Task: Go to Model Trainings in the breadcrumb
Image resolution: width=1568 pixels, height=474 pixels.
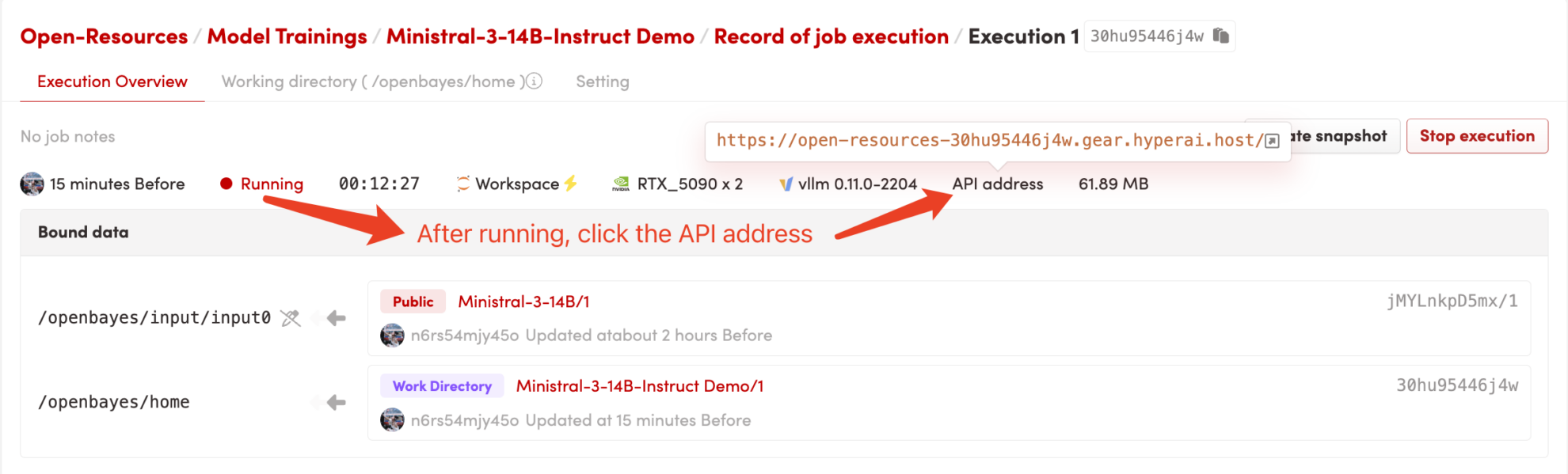Action: 287,36
